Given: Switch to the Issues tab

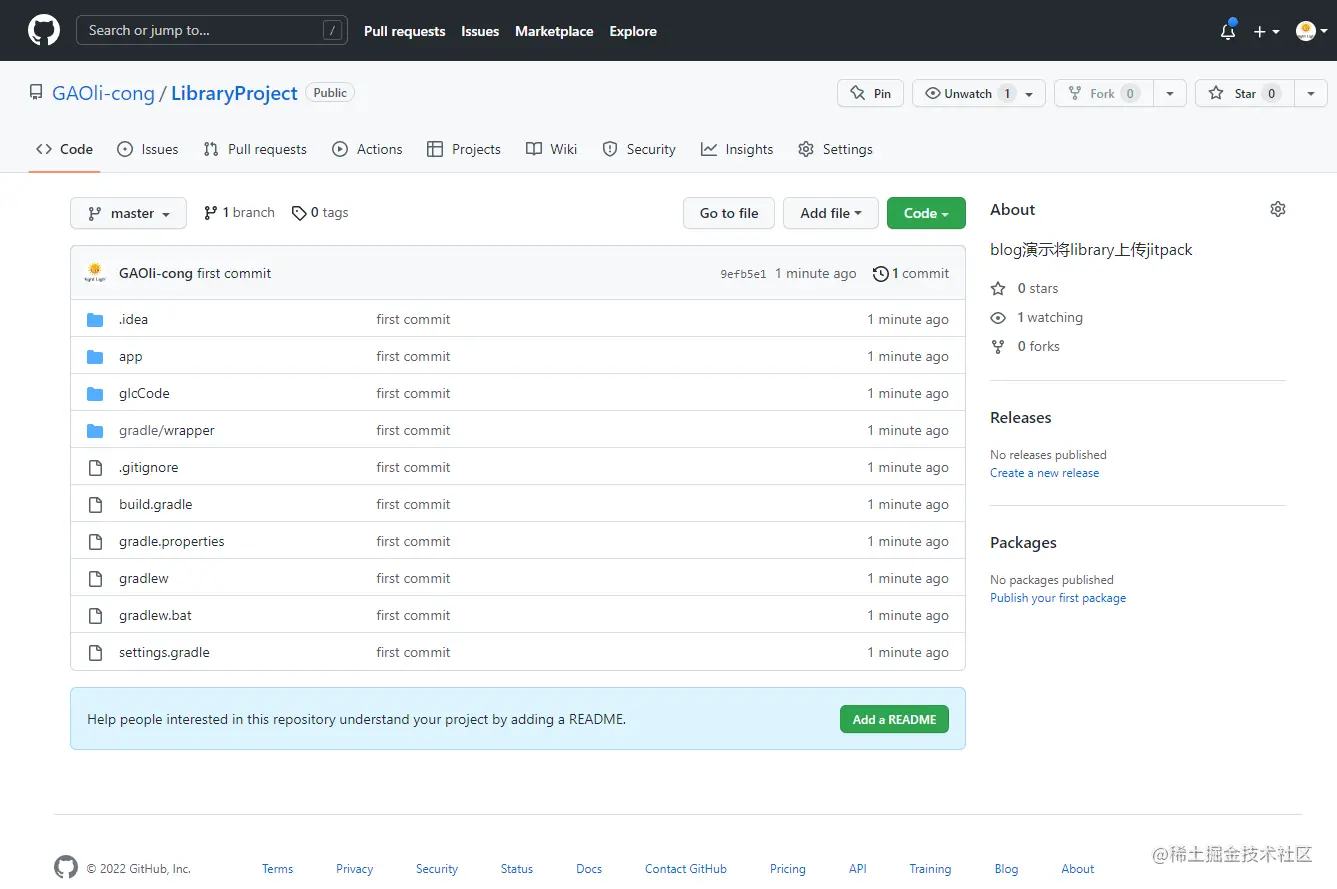Looking at the screenshot, I should (x=148, y=149).
